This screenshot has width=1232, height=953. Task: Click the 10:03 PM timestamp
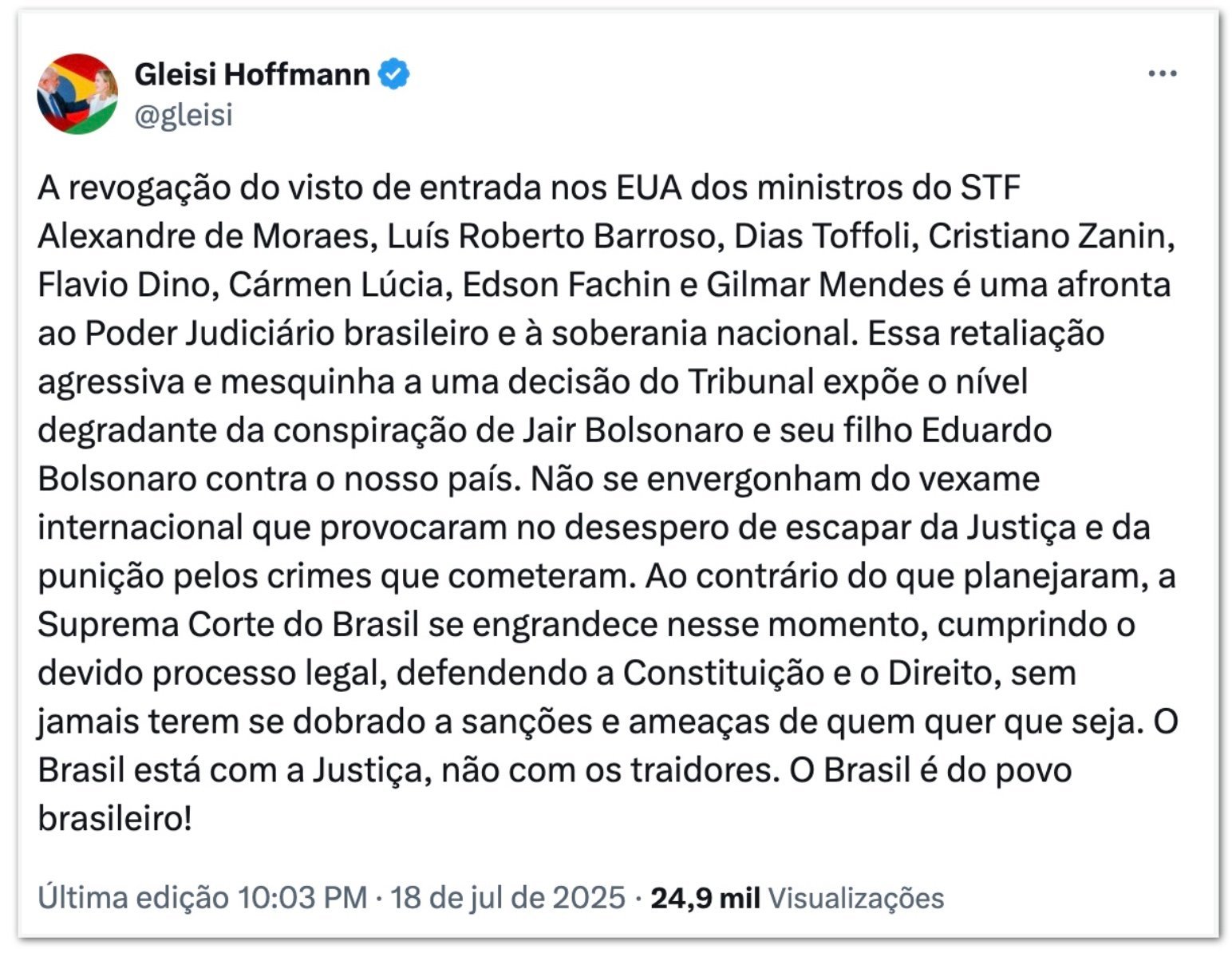(x=303, y=898)
